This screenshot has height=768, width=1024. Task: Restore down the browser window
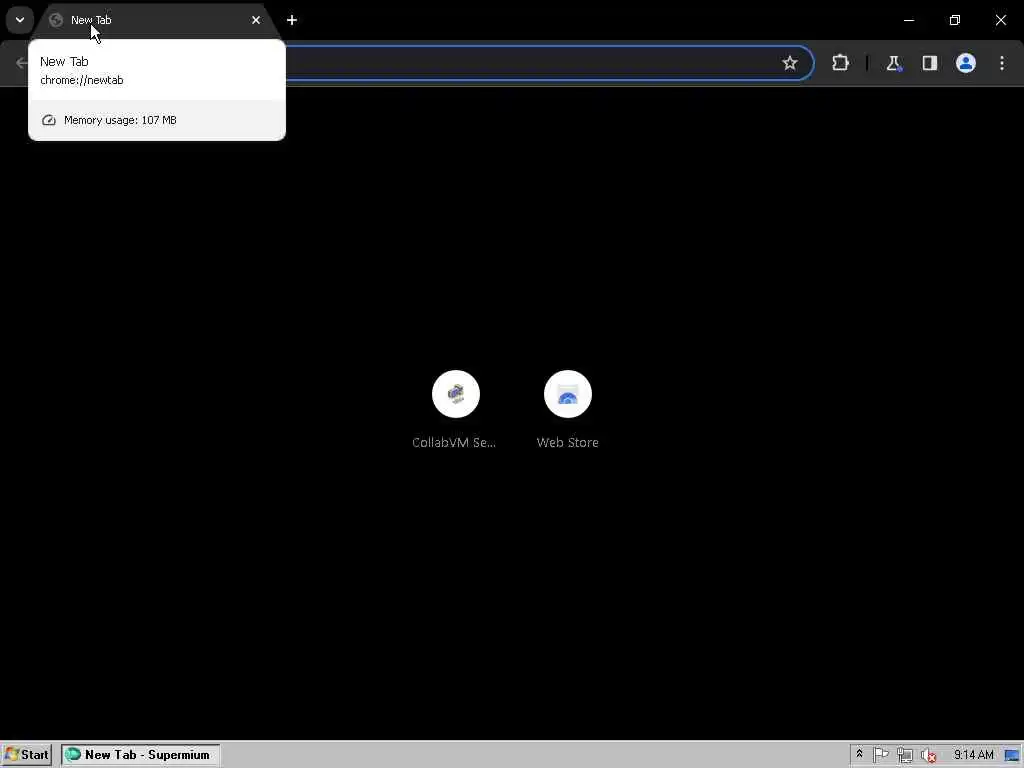click(x=955, y=20)
